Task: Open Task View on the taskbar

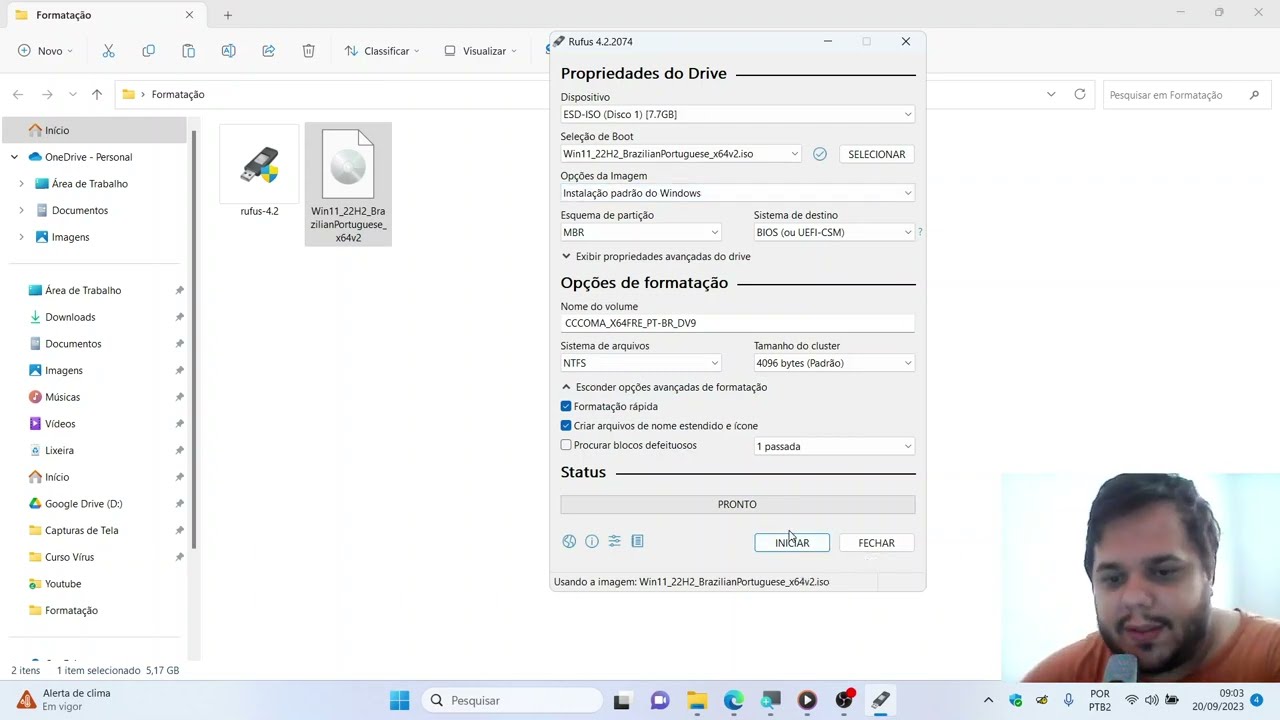Action: pos(621,700)
